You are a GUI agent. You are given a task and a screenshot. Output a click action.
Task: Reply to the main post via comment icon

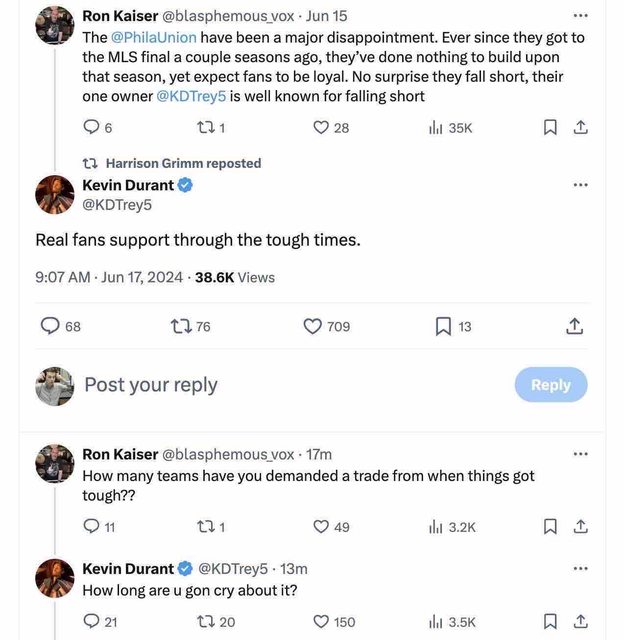(50, 326)
